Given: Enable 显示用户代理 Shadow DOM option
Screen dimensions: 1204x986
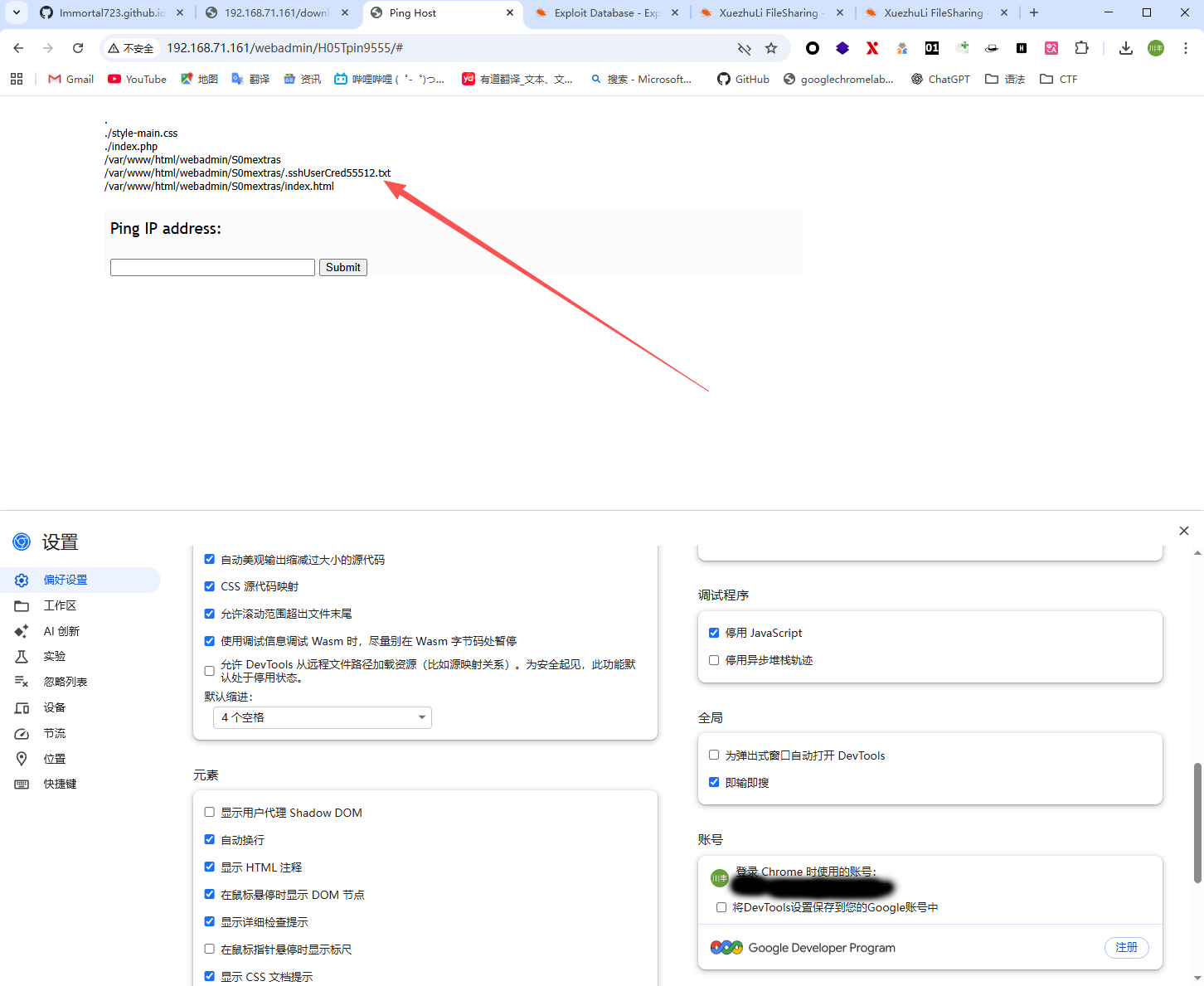Looking at the screenshot, I should coord(210,813).
